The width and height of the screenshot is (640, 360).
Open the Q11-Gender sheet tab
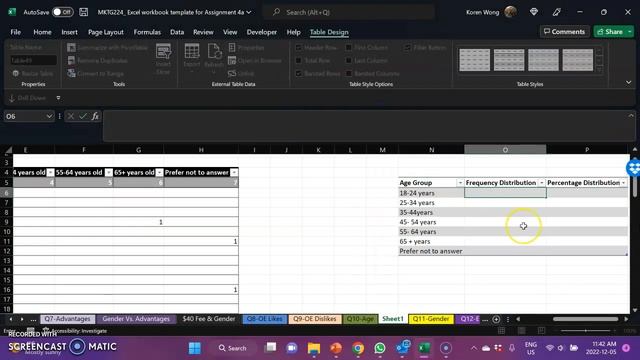coord(431,319)
